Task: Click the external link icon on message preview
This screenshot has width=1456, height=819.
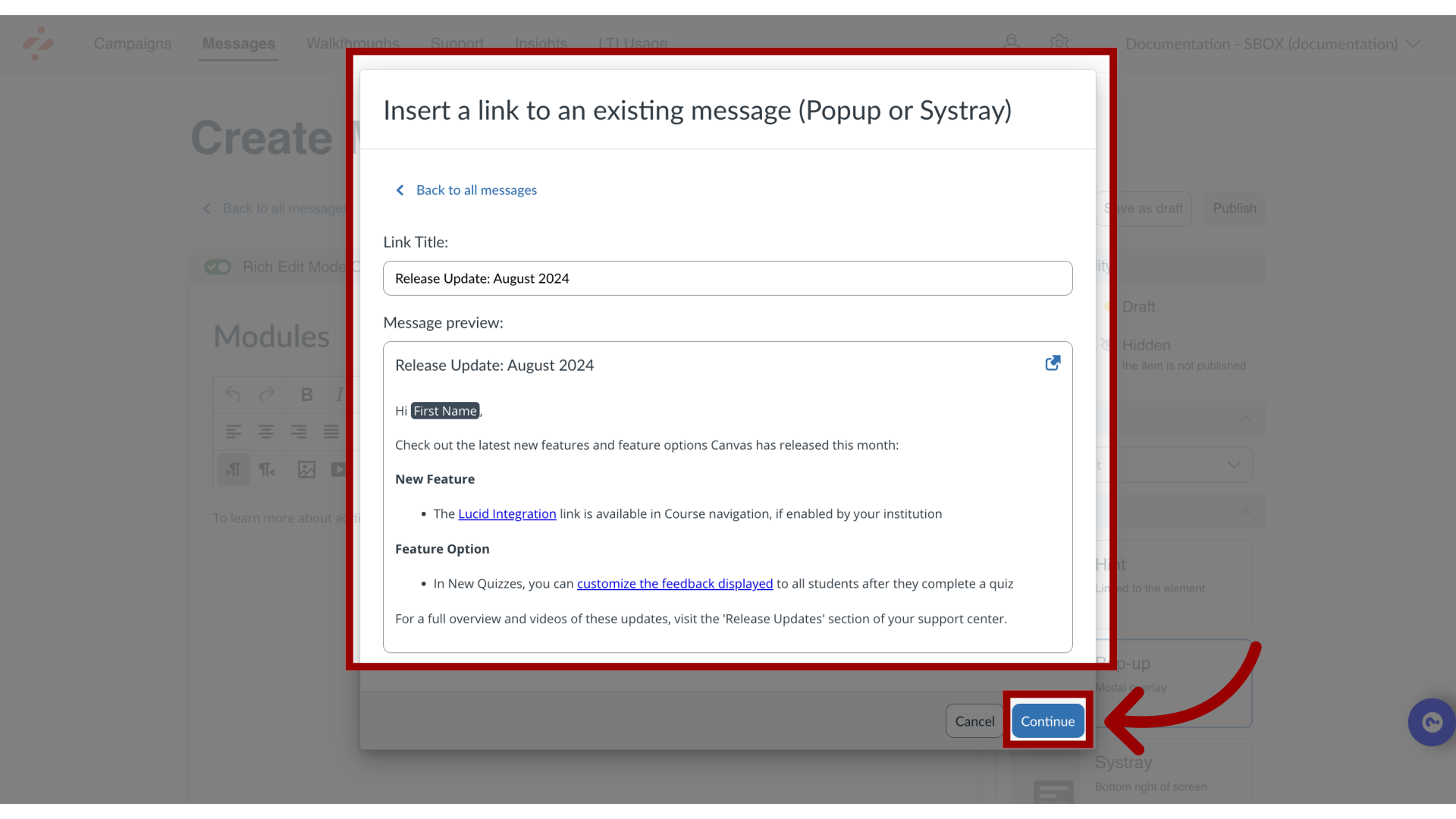Action: [x=1052, y=363]
